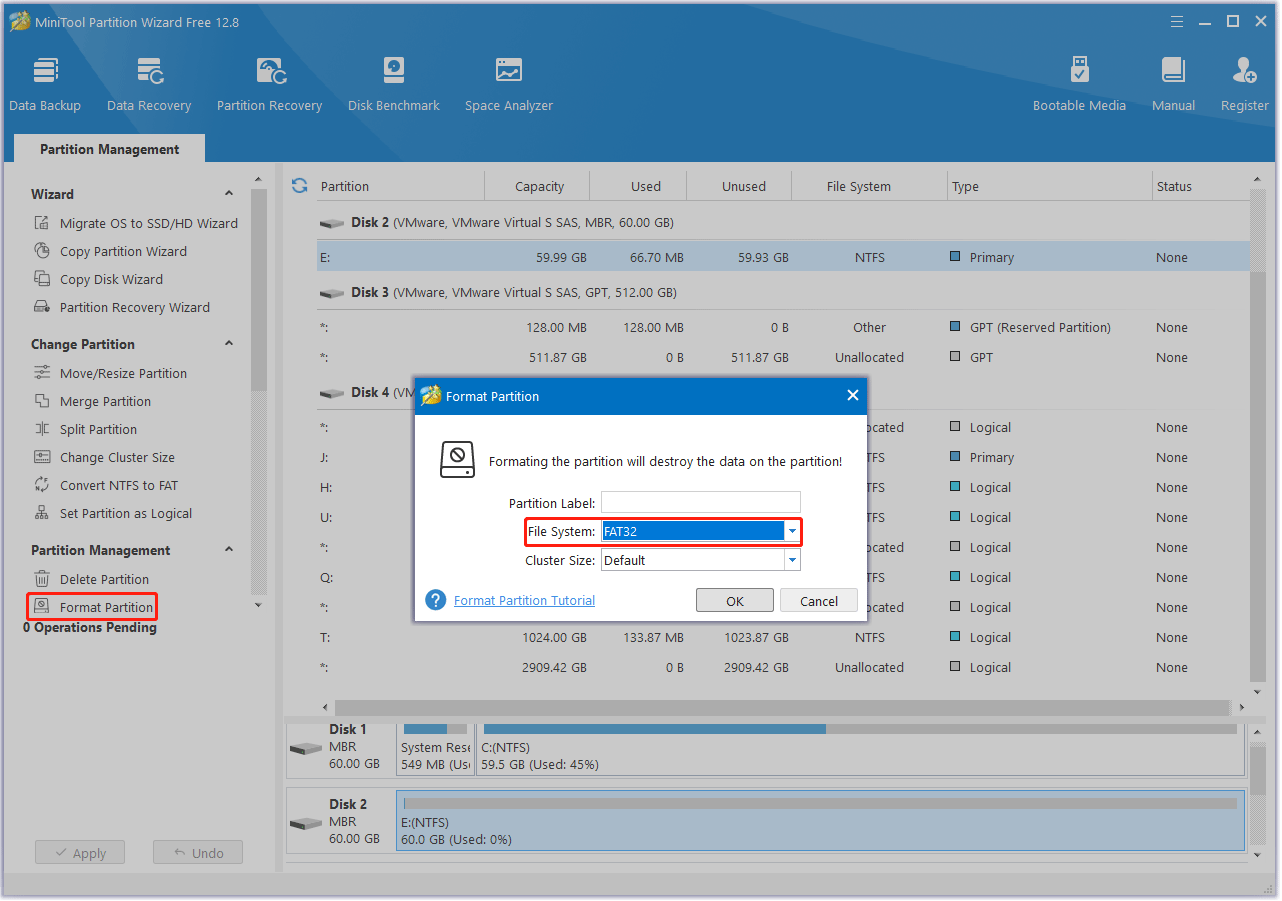Screen dimensions: 1282x901
Task: Close the Format Partition dialog
Action: point(853,396)
